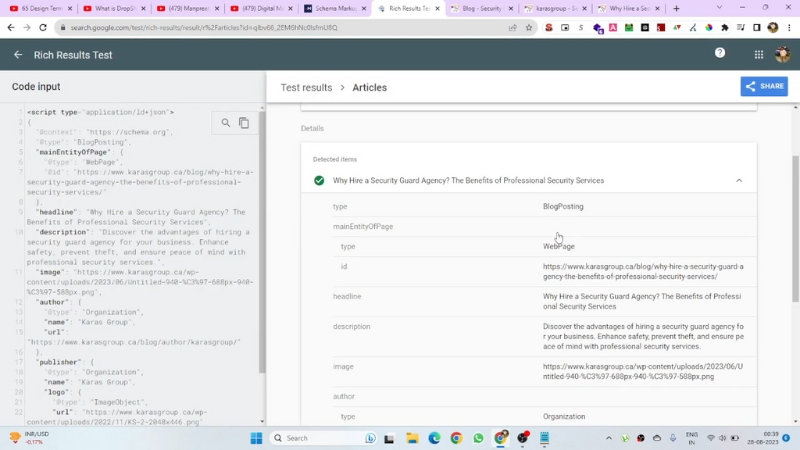Open the INR/USD widget
This screenshot has width=800, height=450.
coord(30,437)
